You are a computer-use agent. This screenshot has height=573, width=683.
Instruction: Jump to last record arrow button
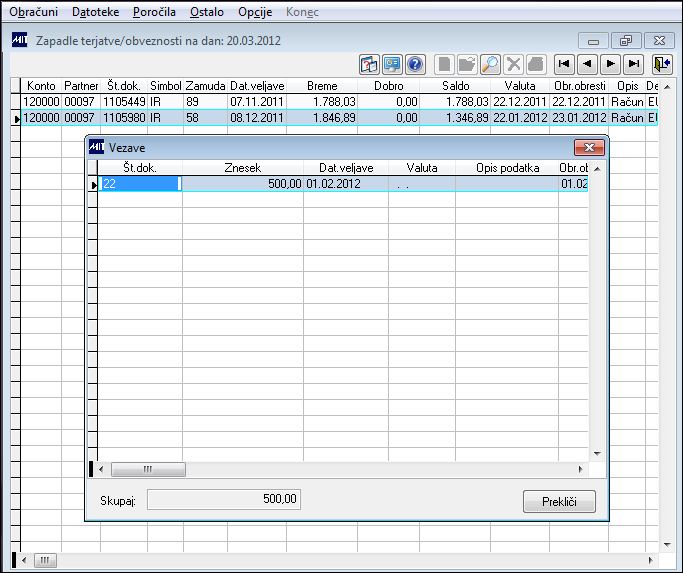(x=633, y=64)
